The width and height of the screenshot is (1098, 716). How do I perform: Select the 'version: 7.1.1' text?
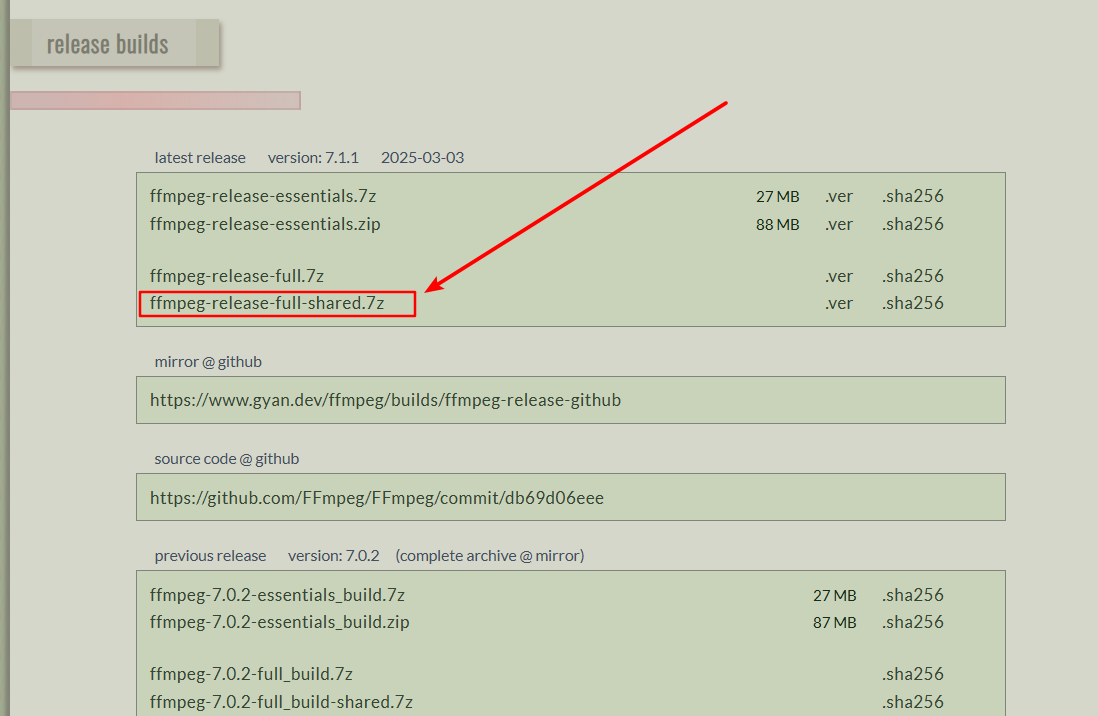pos(313,158)
